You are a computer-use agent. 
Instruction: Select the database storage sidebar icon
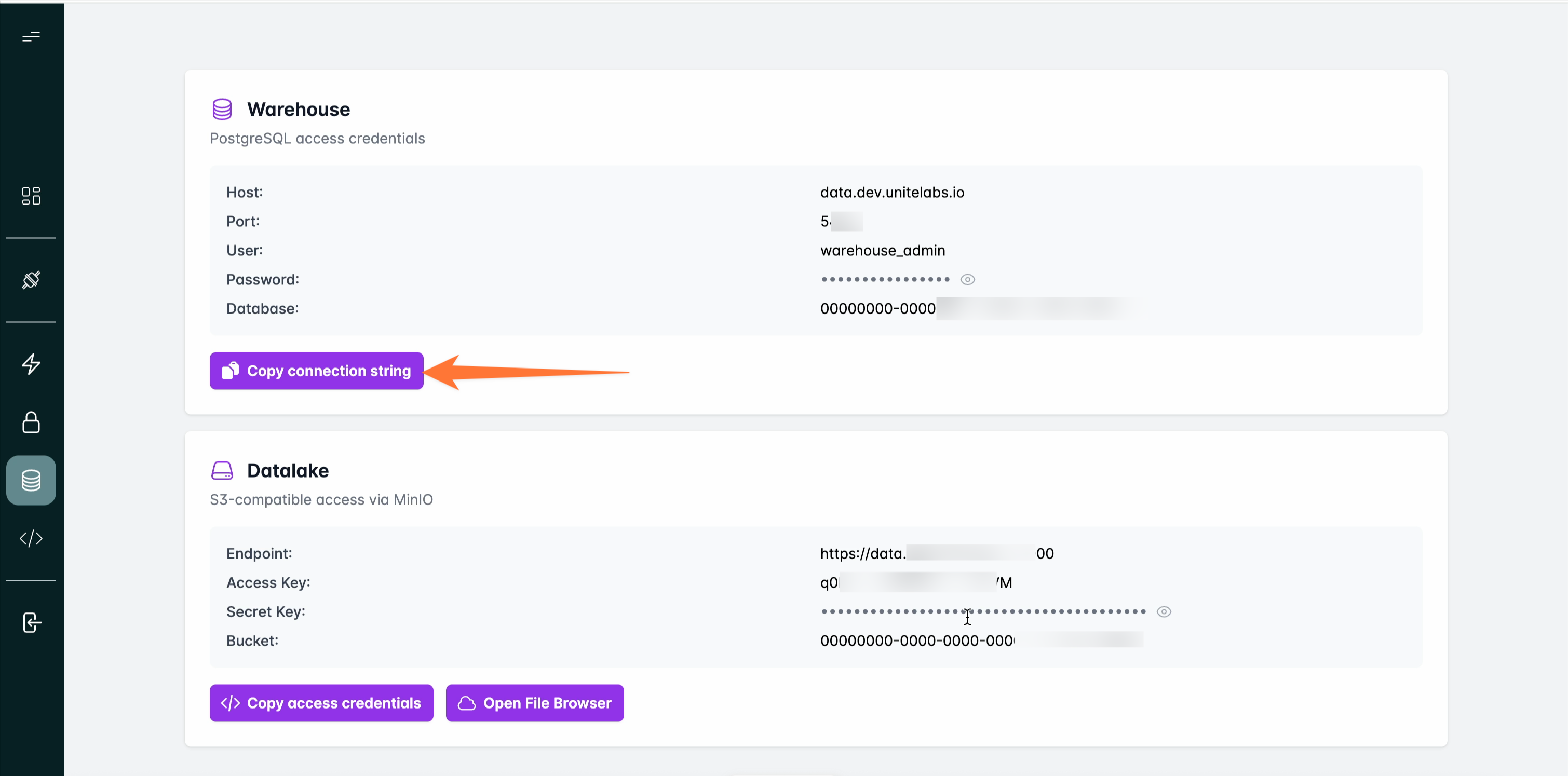tap(31, 480)
